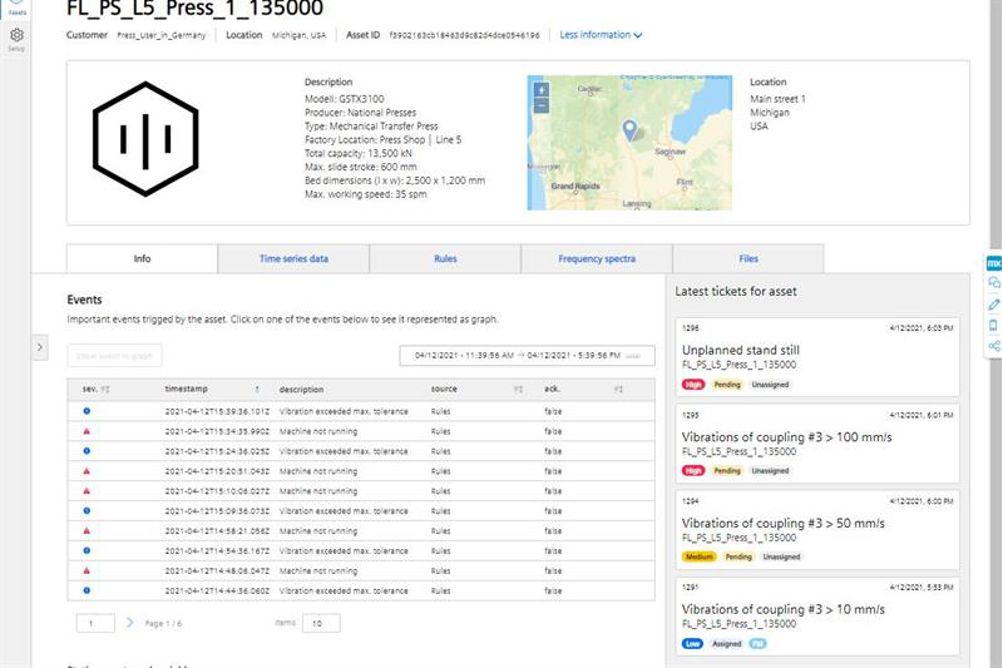
Task: Open the Time series data tab
Action: click(293, 258)
